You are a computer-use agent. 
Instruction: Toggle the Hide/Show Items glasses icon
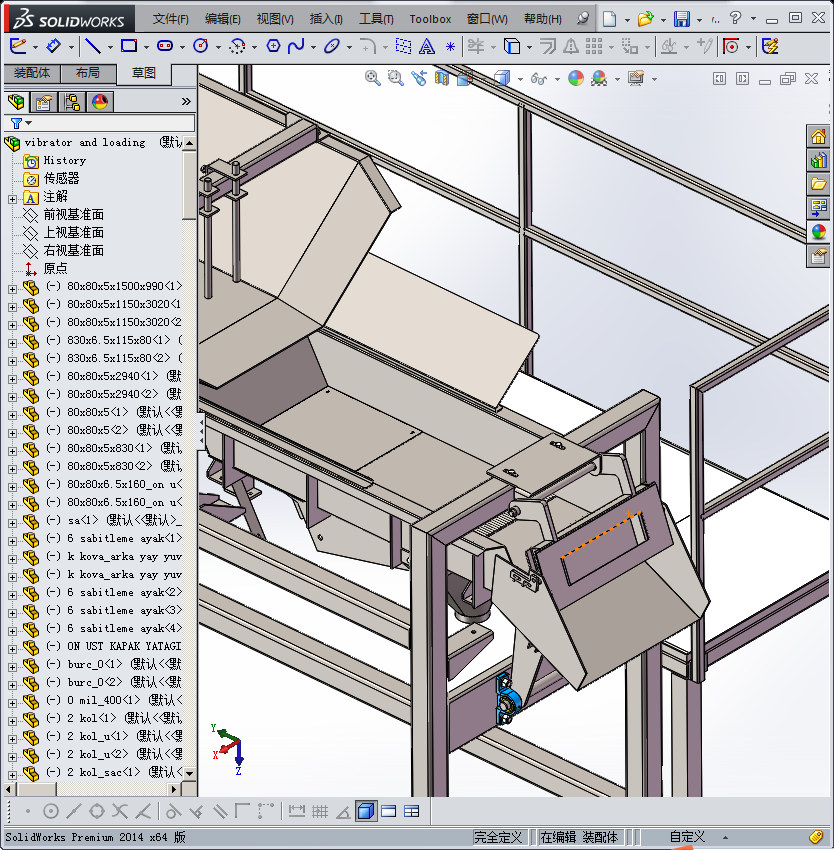pos(539,78)
